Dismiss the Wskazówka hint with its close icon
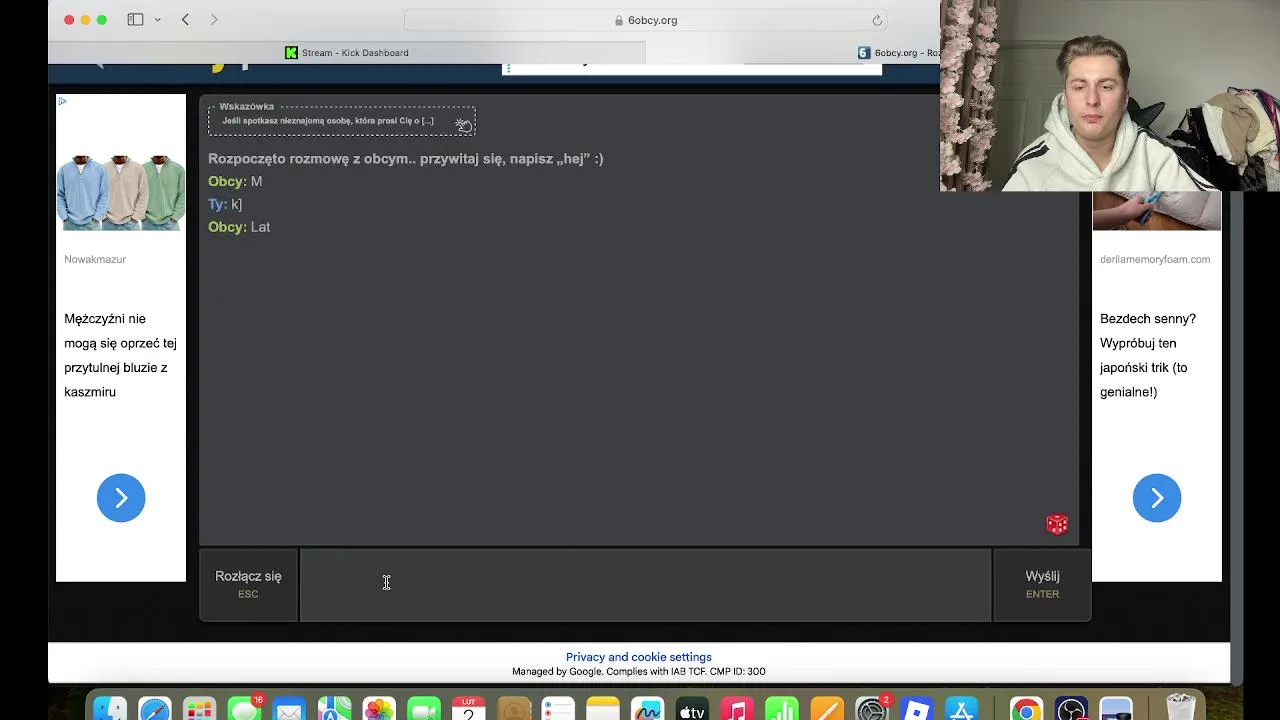This screenshot has height=720, width=1280. point(464,124)
